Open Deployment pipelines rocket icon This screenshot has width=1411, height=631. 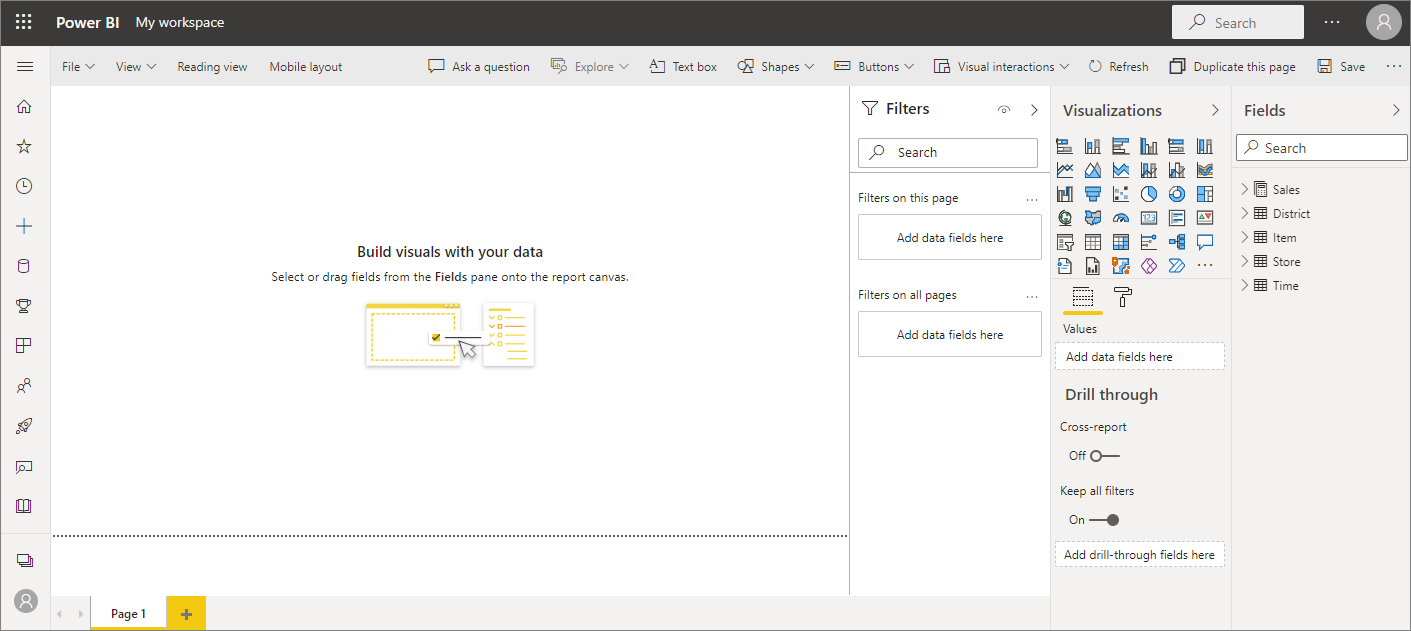[x=25, y=426]
